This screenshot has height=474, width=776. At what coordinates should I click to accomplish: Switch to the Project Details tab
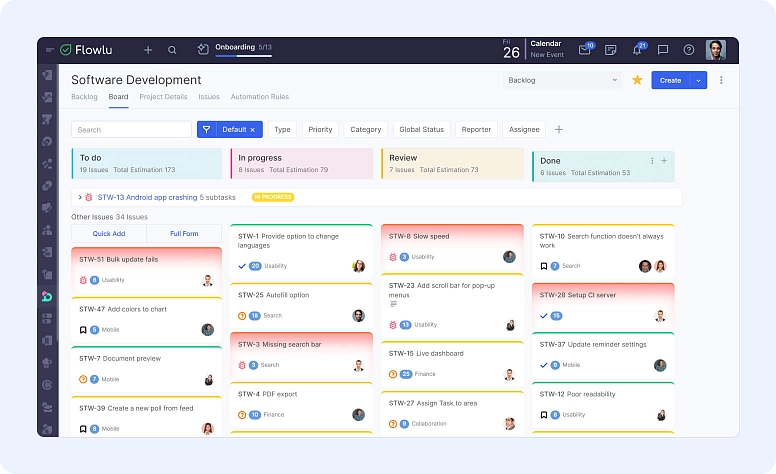click(x=163, y=97)
